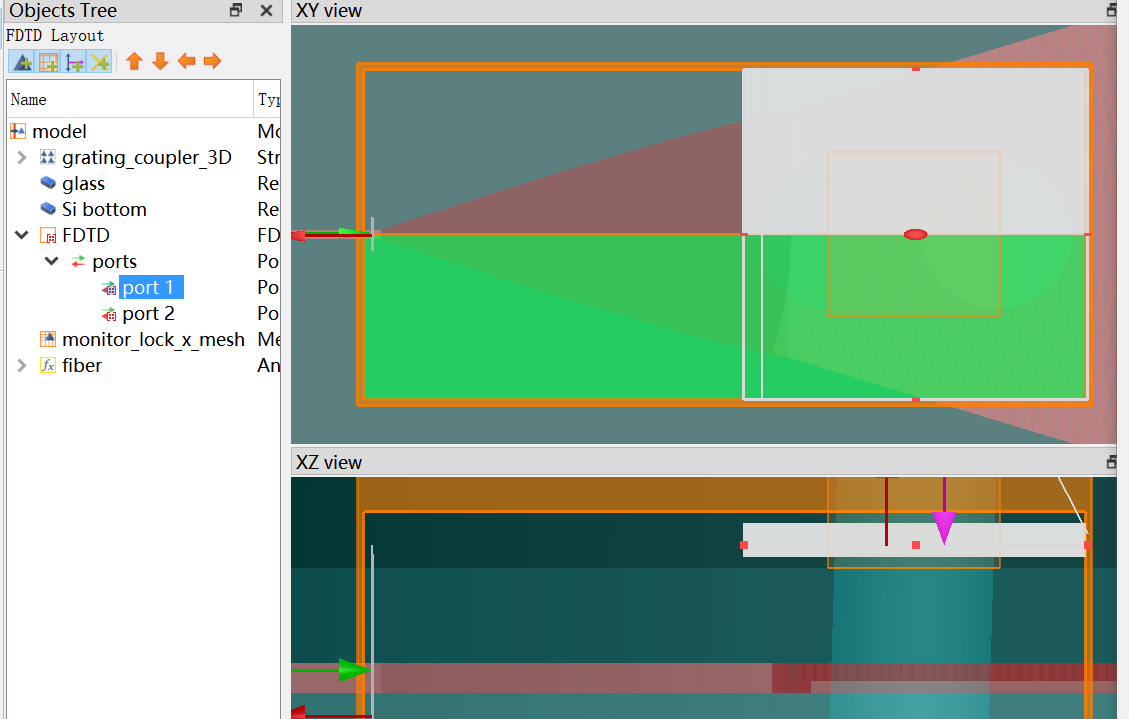1129x719 pixels.
Task: Toggle the structures filter icon in Objects Tree
Action: 21,62
